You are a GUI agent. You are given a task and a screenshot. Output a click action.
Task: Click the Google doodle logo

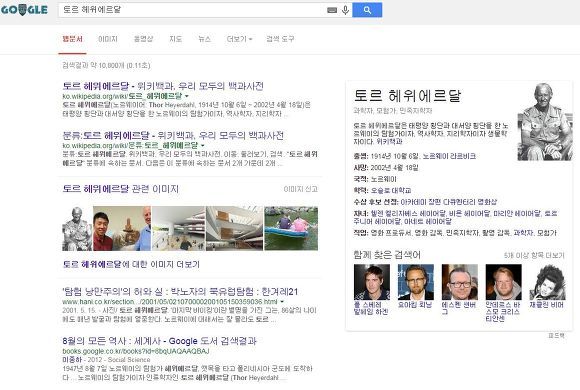(x=24, y=10)
